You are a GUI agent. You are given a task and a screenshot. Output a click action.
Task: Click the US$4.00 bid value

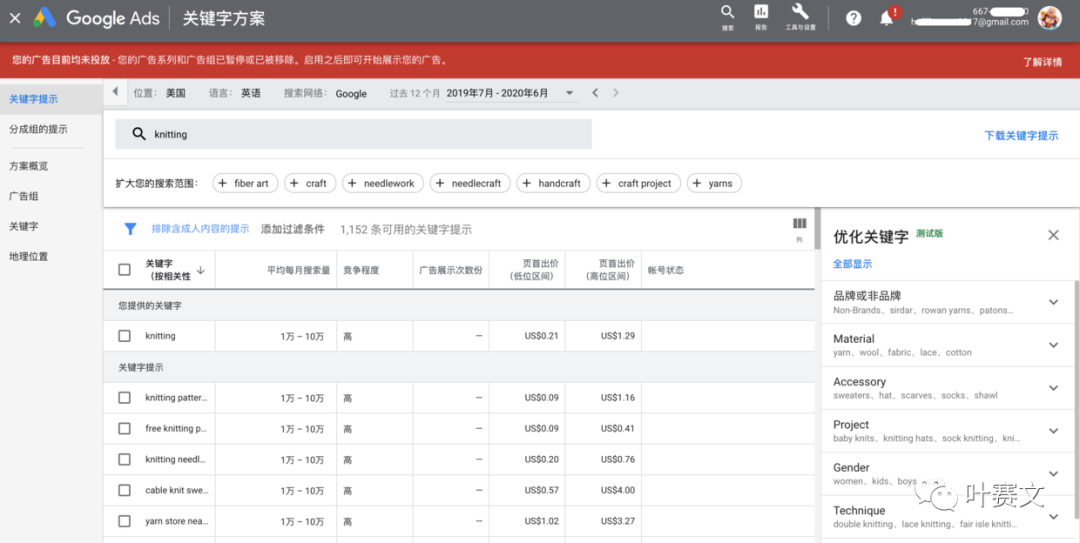tap(618, 491)
